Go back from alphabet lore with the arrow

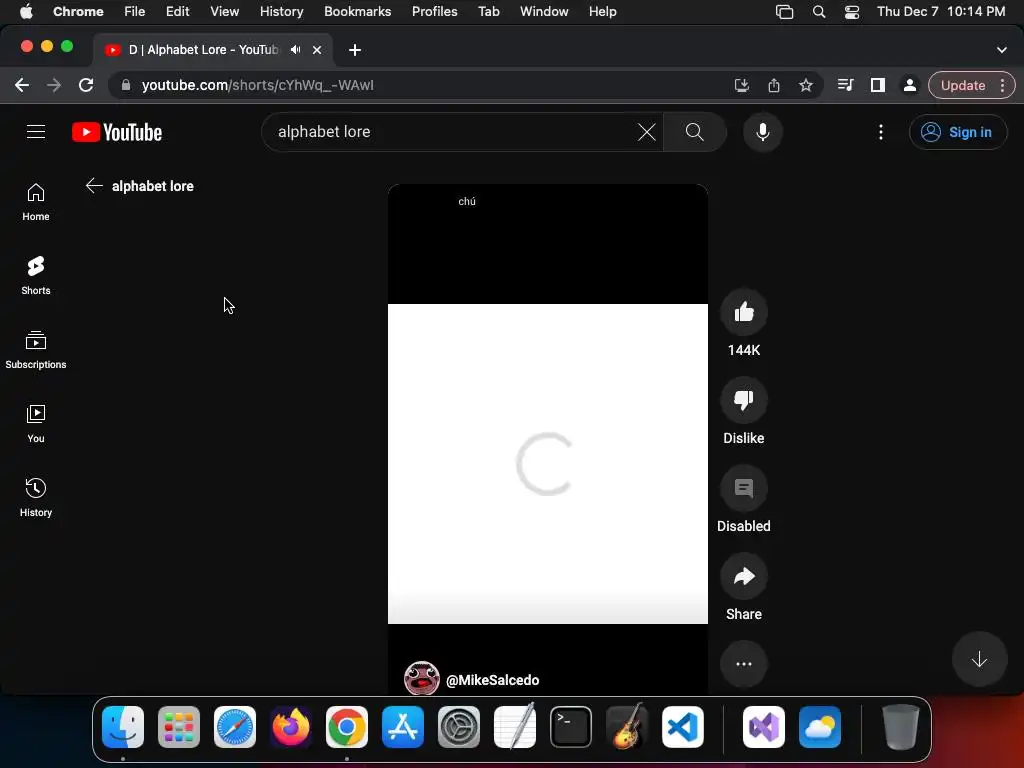(x=94, y=186)
